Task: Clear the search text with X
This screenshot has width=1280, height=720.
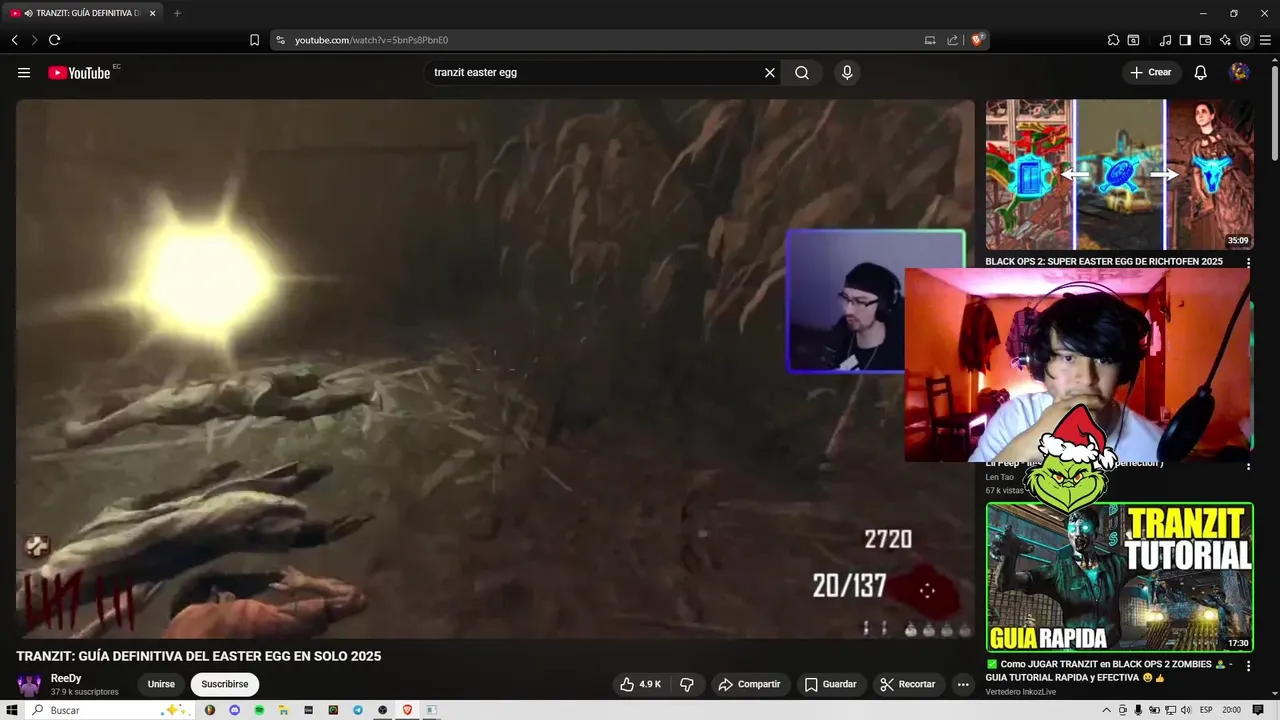Action: 770,73
